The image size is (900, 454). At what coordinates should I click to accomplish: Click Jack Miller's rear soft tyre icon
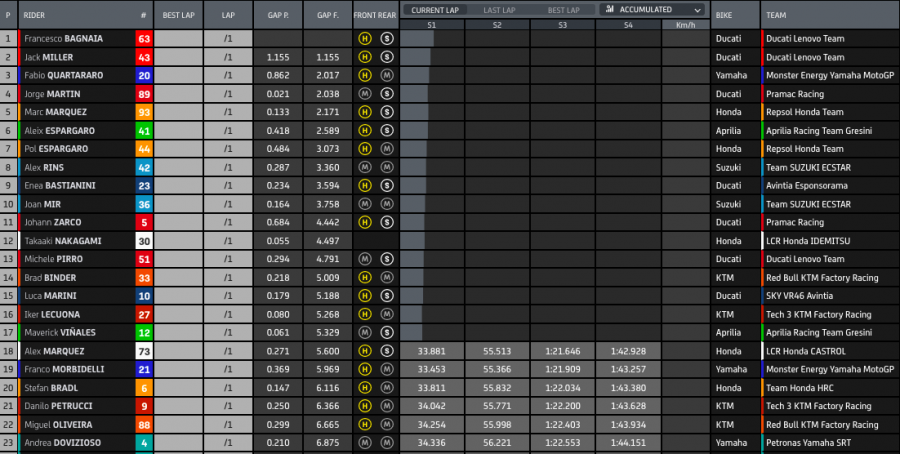(387, 58)
